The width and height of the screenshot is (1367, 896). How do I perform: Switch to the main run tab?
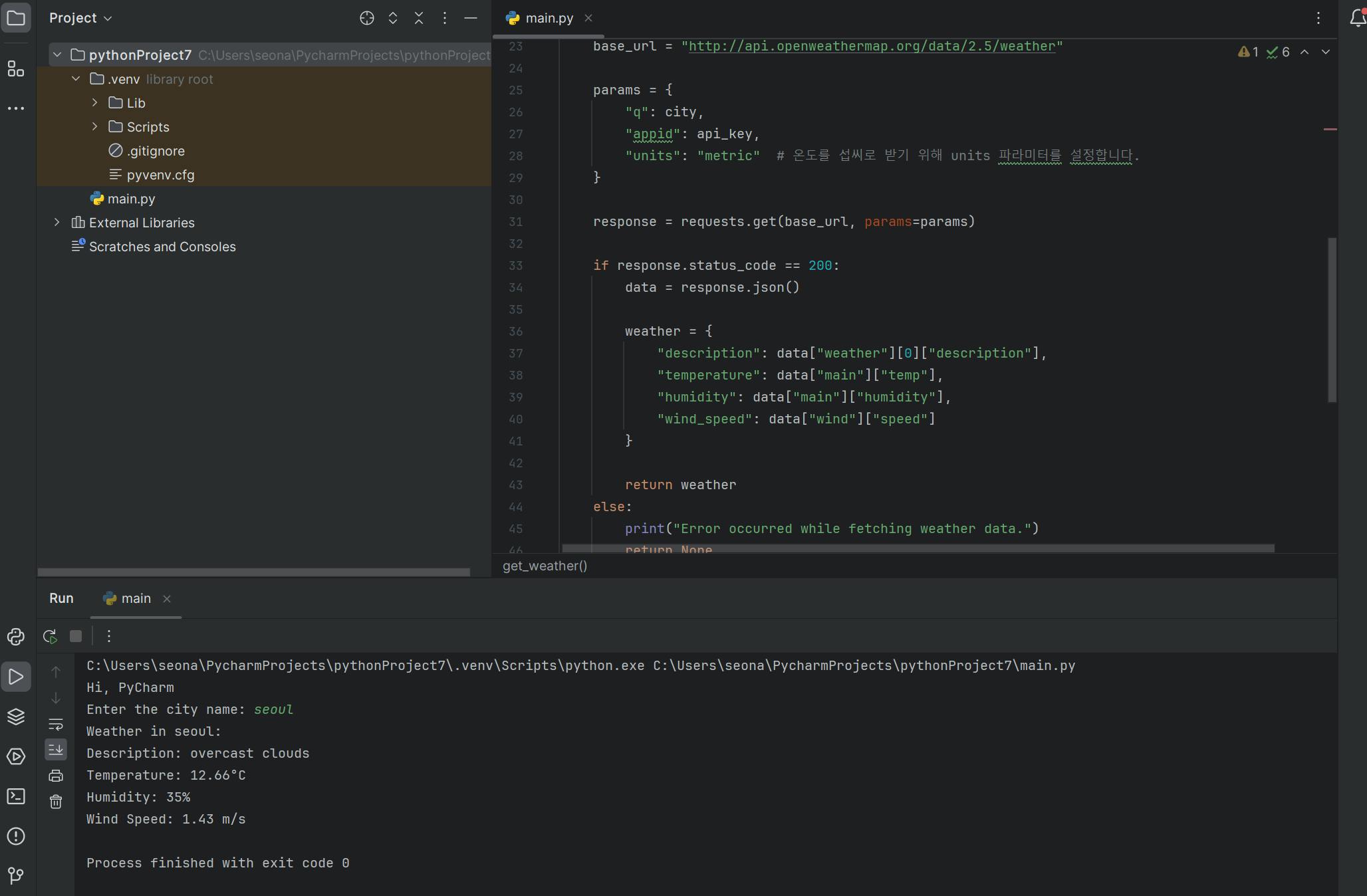click(x=136, y=598)
